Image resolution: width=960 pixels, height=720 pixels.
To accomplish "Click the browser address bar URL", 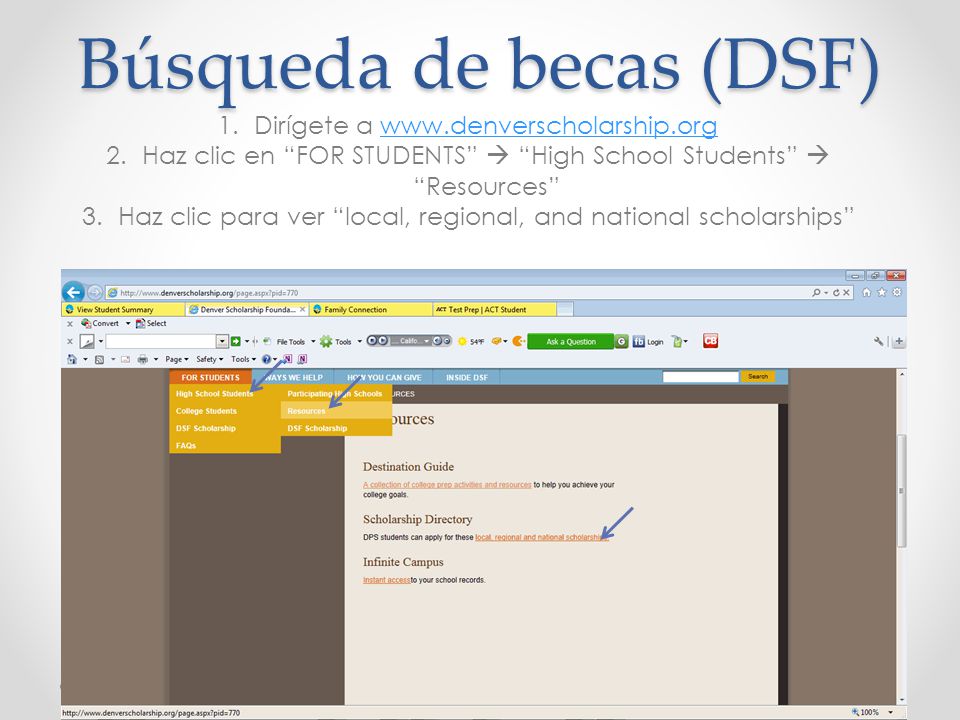I will coord(209,293).
